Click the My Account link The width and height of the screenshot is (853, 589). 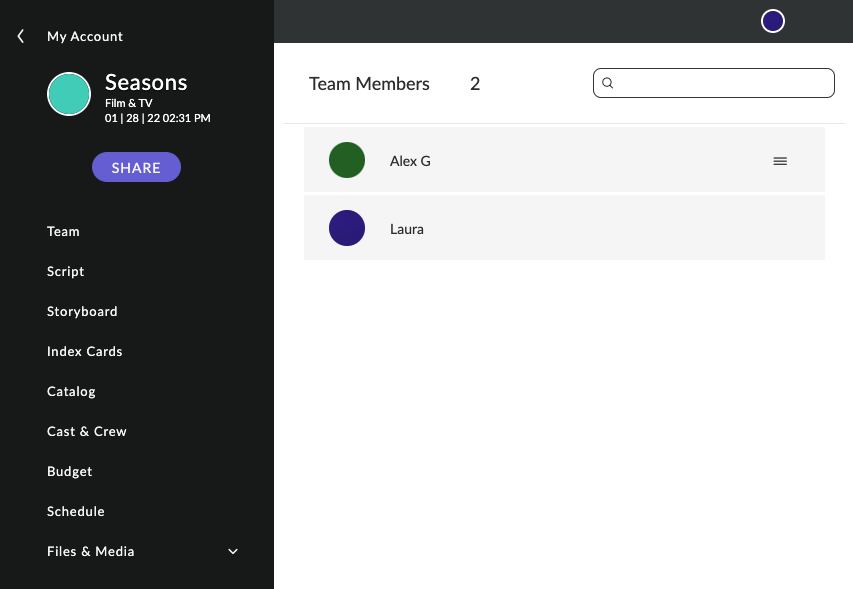tap(85, 36)
